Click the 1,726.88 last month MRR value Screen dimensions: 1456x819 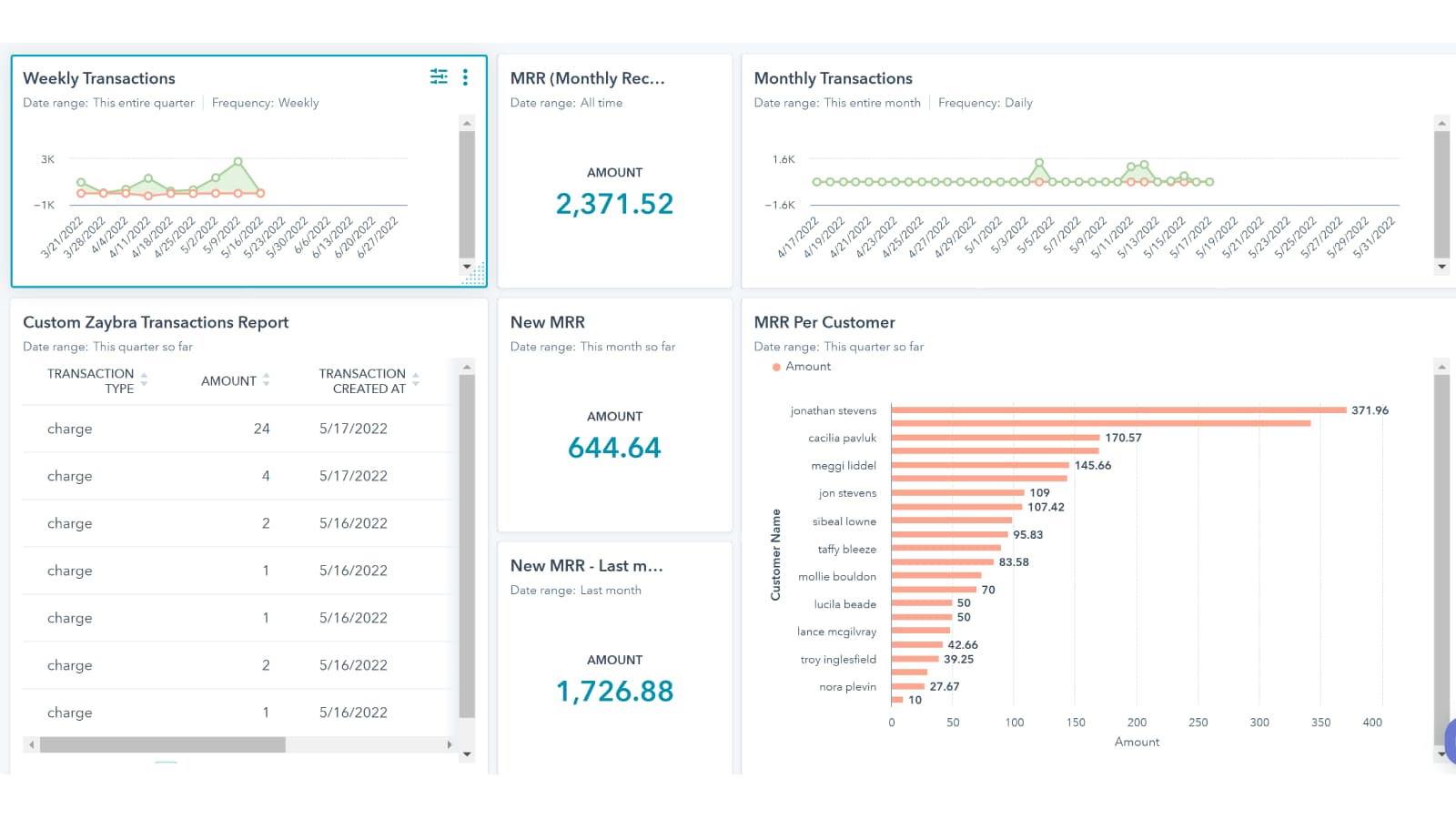[x=614, y=692]
